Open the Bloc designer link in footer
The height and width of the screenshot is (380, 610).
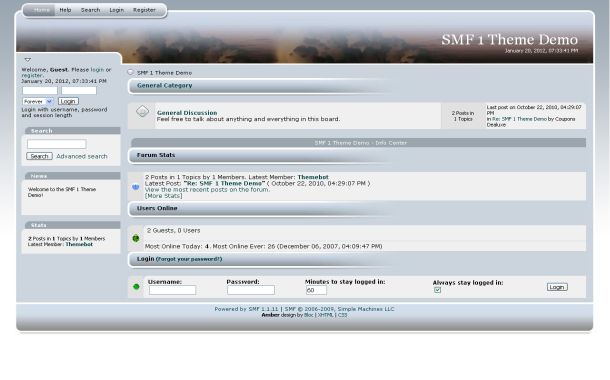pos(309,315)
